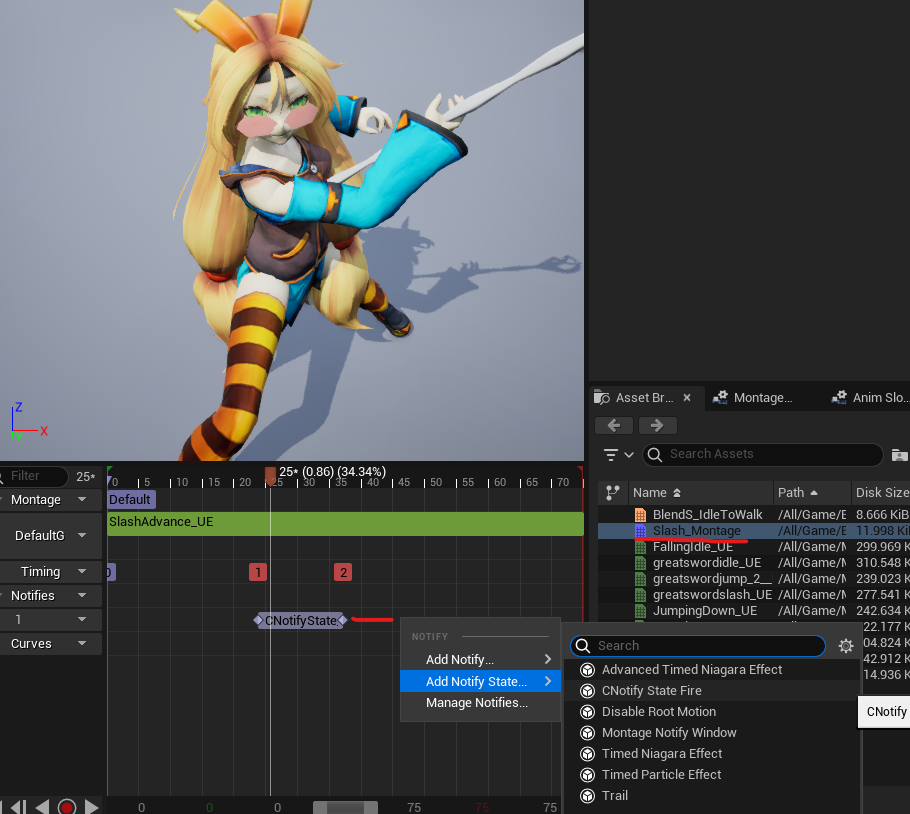Click the Asset Browser tab icon

click(602, 398)
